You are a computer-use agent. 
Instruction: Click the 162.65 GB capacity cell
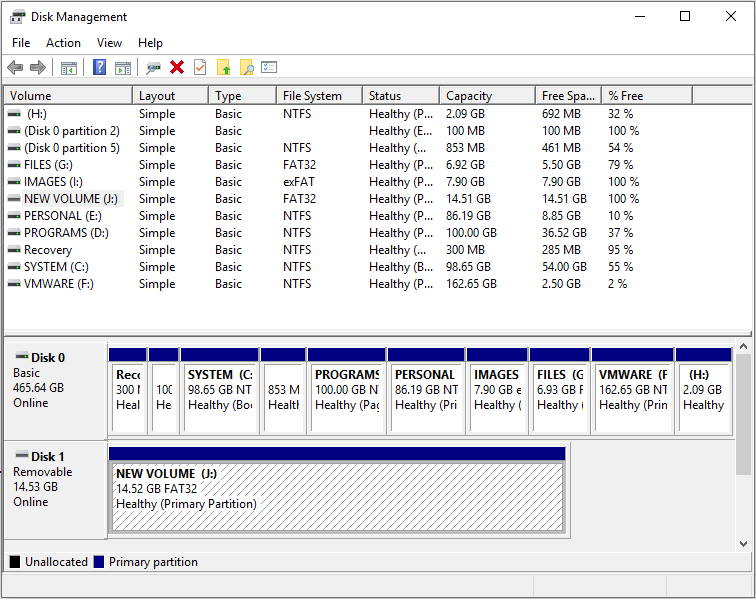point(471,284)
